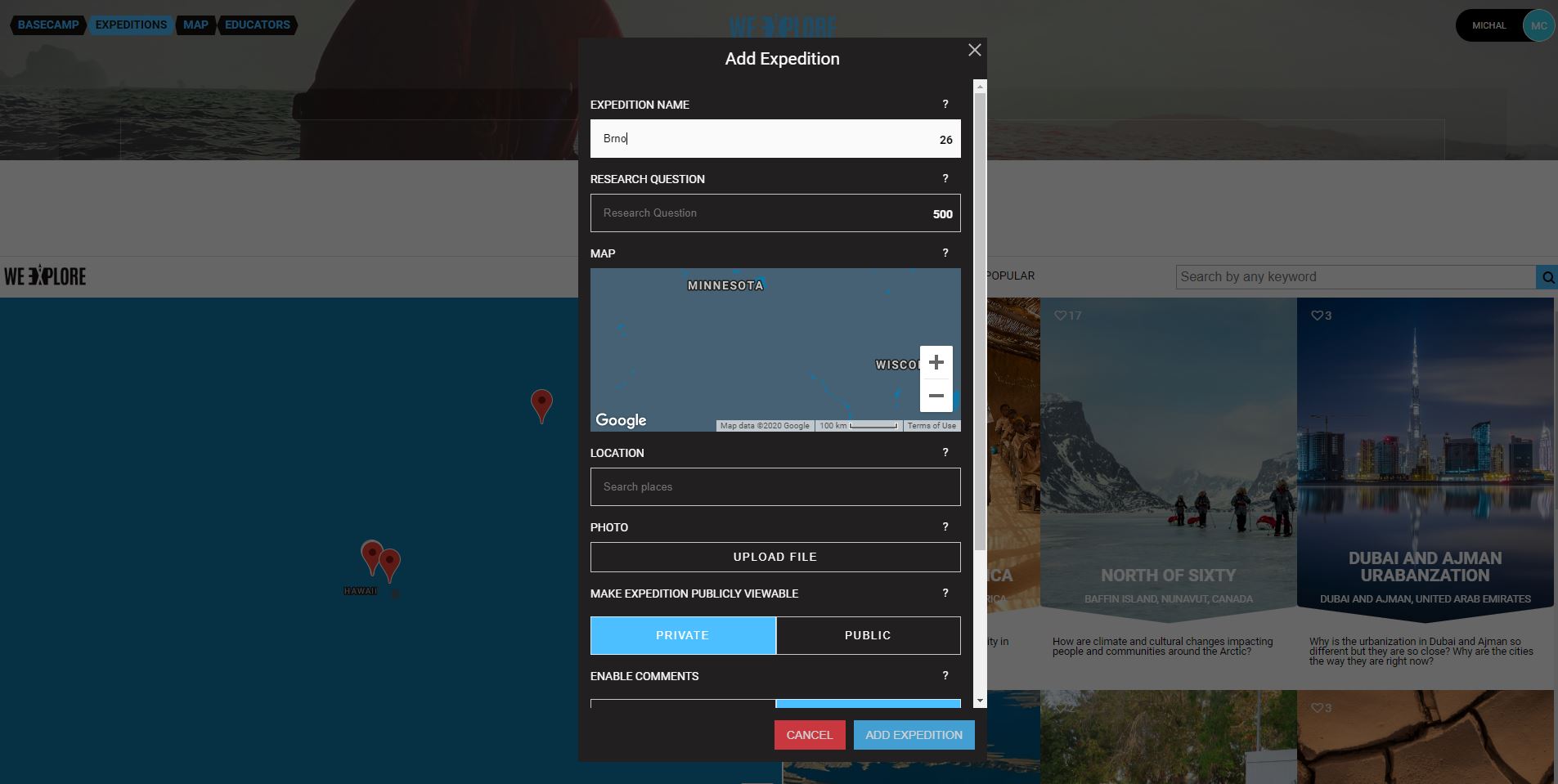Zoom in on the dialog map
This screenshot has width=1558, height=784.
pos(936,362)
